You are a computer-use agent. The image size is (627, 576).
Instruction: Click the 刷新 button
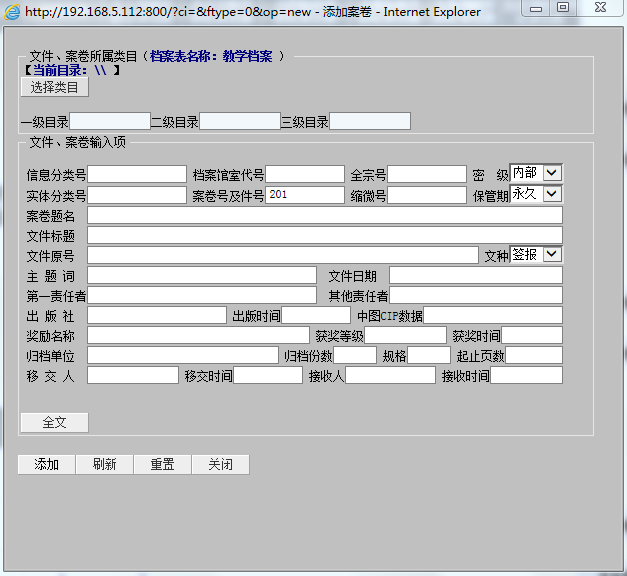tap(104, 464)
